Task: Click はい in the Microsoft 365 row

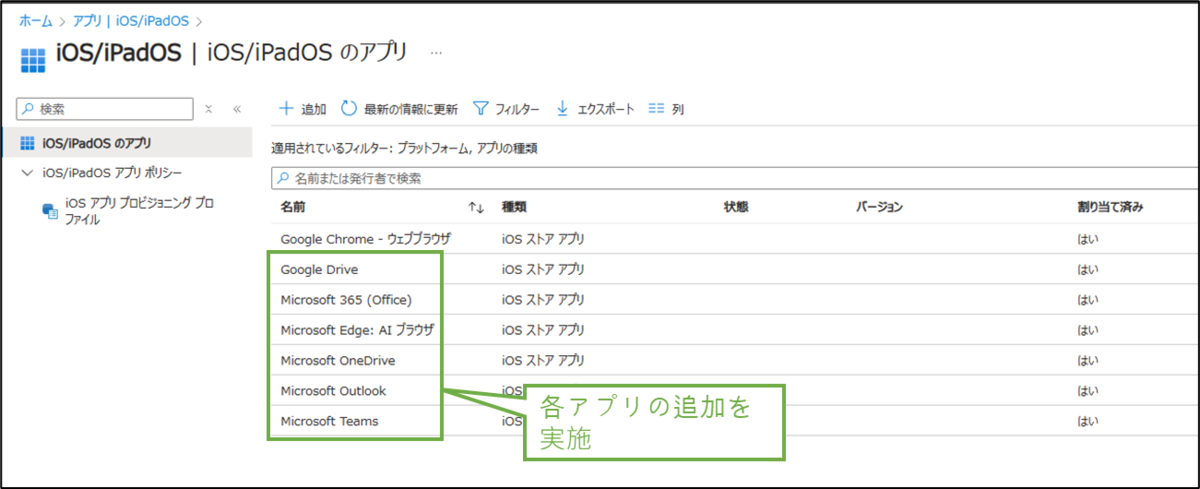Action: (x=1087, y=300)
